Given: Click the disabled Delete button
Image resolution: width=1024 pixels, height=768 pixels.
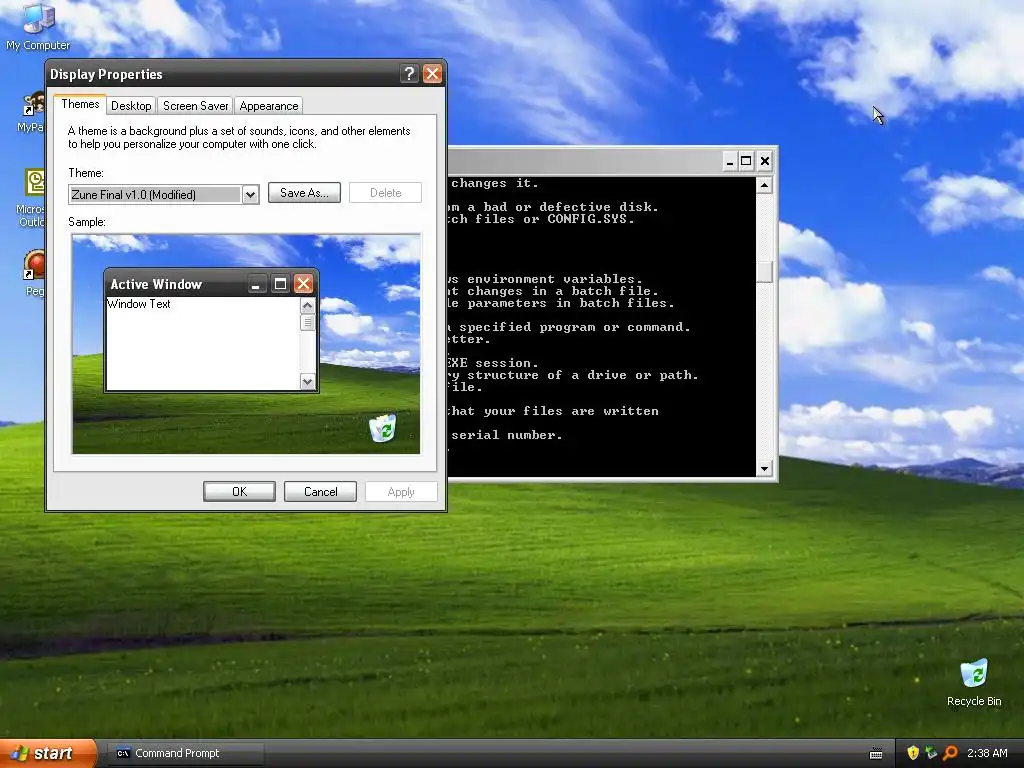Looking at the screenshot, I should [385, 193].
